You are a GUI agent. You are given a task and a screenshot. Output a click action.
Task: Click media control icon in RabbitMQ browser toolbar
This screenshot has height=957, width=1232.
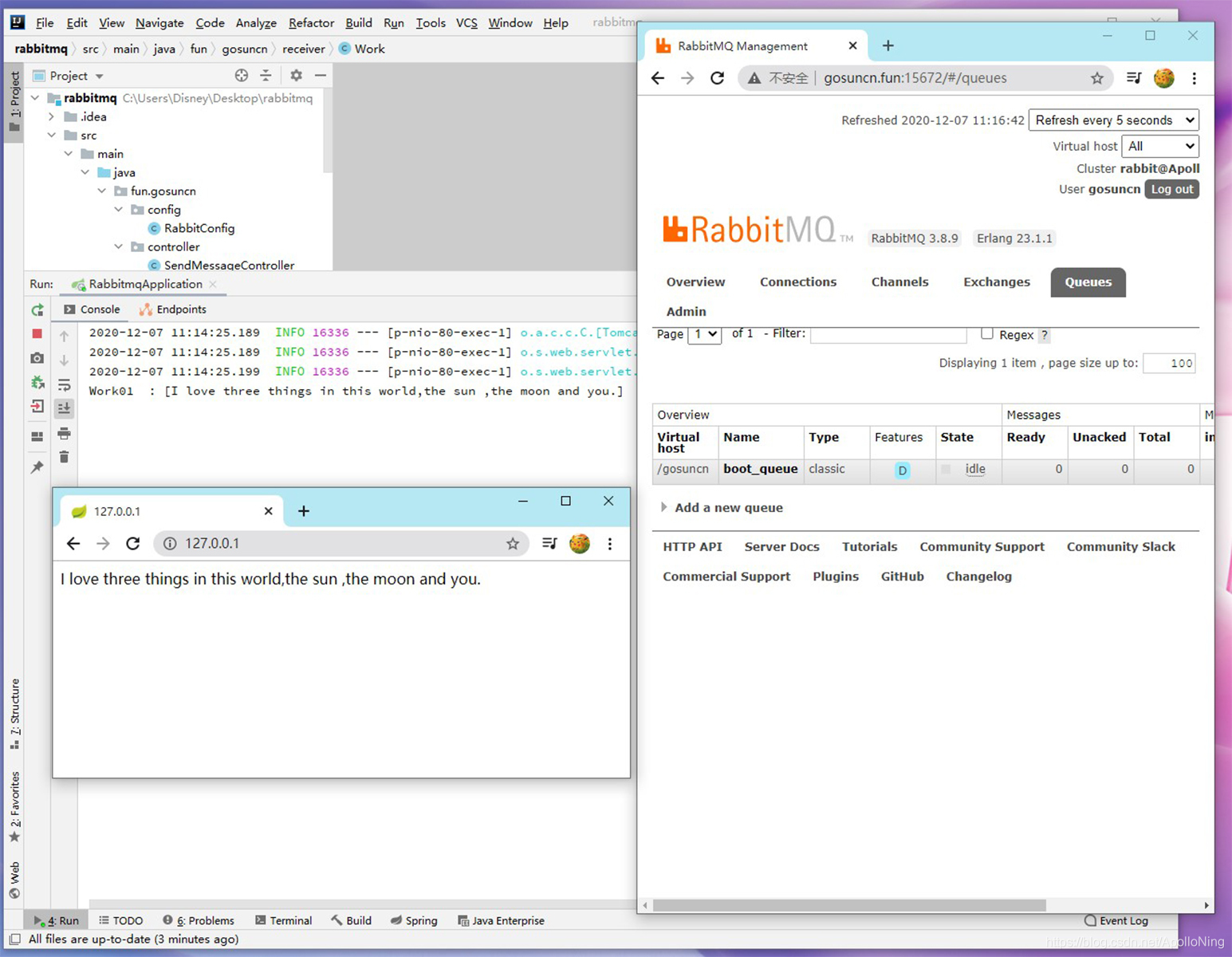(x=1133, y=77)
